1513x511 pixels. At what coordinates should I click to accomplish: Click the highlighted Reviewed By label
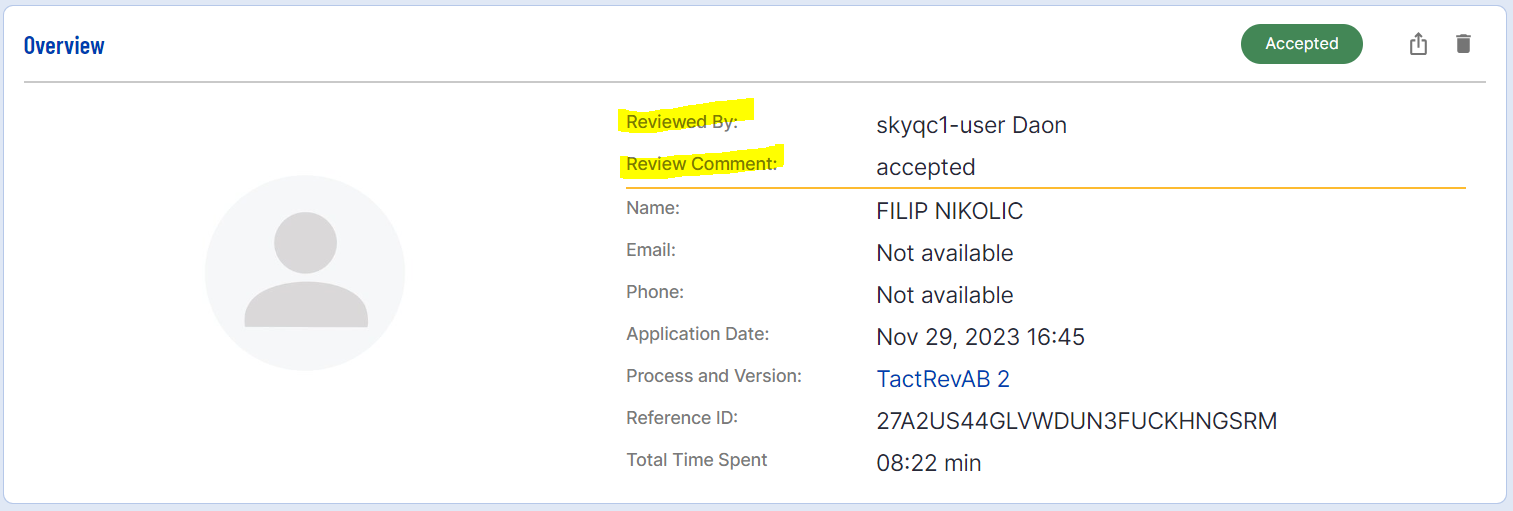pyautogui.click(x=681, y=122)
